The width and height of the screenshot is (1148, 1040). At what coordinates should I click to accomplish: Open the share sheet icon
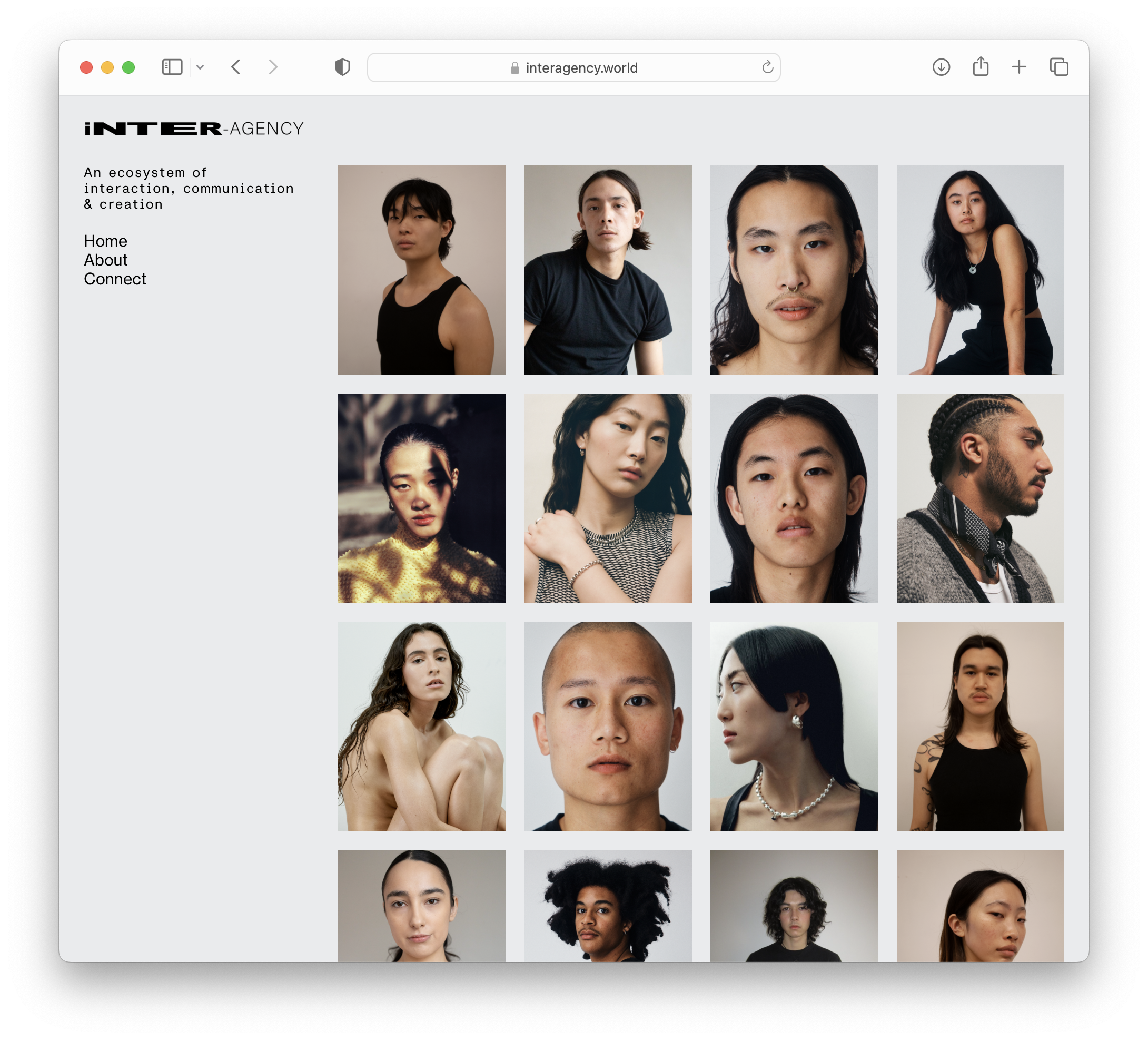[x=980, y=67]
